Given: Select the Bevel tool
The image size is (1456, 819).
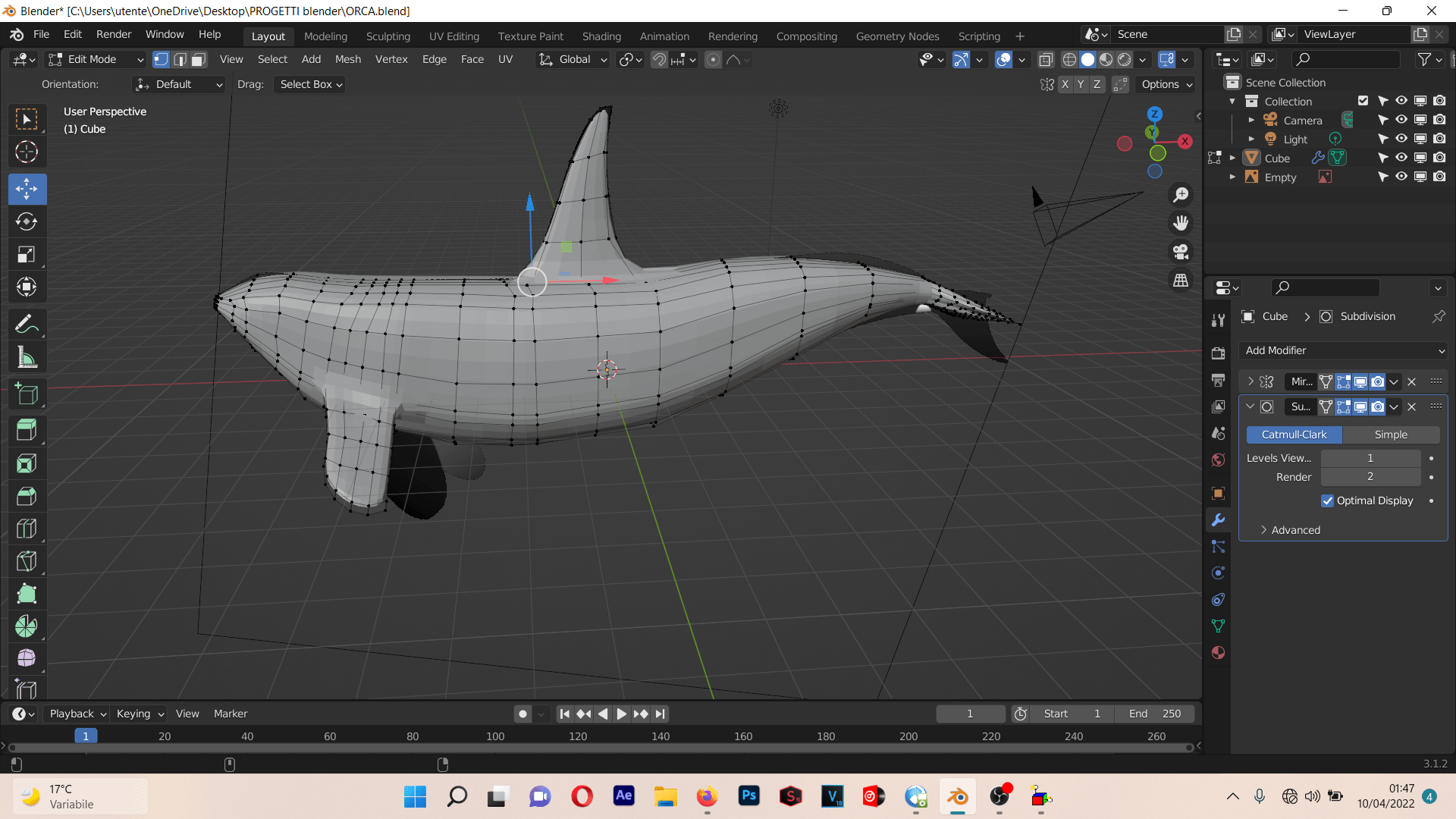Looking at the screenshot, I should click(x=27, y=496).
